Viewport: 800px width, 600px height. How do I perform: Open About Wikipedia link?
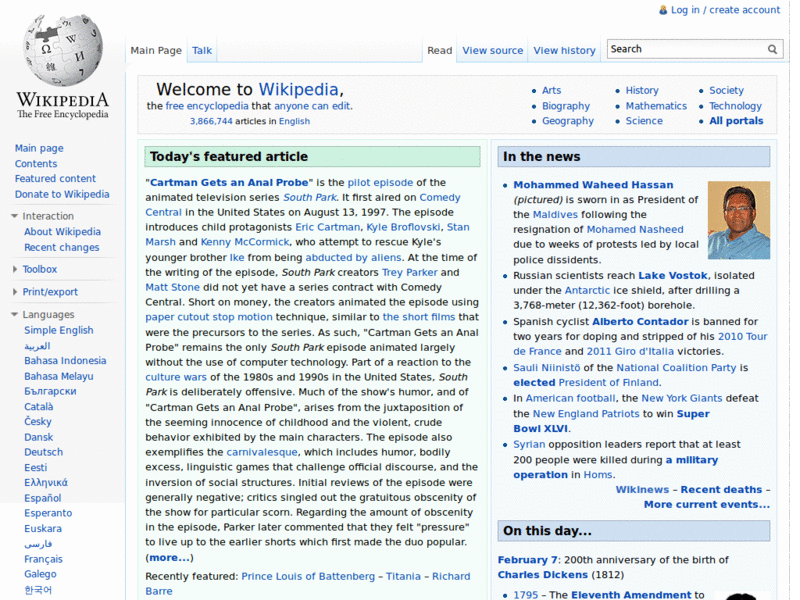[62, 232]
